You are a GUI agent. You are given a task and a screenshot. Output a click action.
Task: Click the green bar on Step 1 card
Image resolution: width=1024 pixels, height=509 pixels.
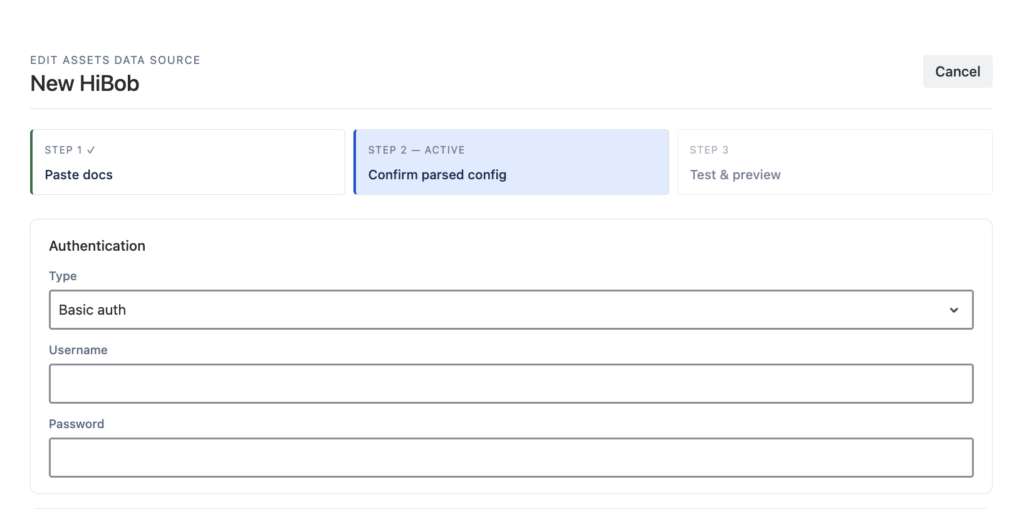coord(31,162)
